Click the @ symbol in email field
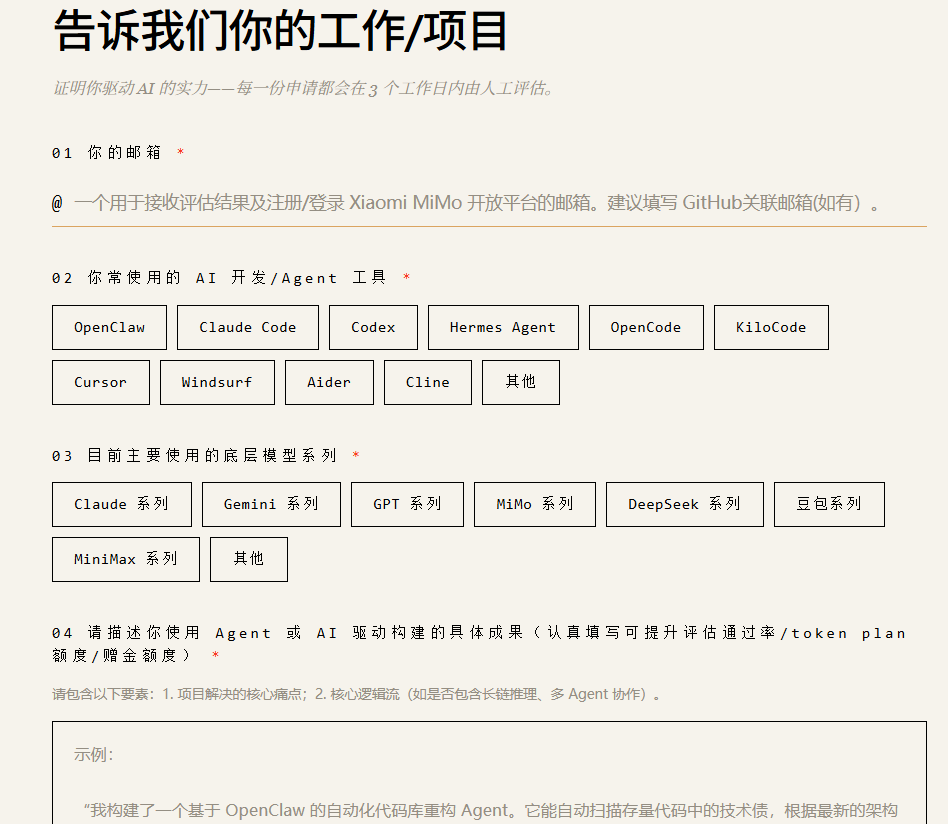The image size is (948, 824). (x=57, y=203)
